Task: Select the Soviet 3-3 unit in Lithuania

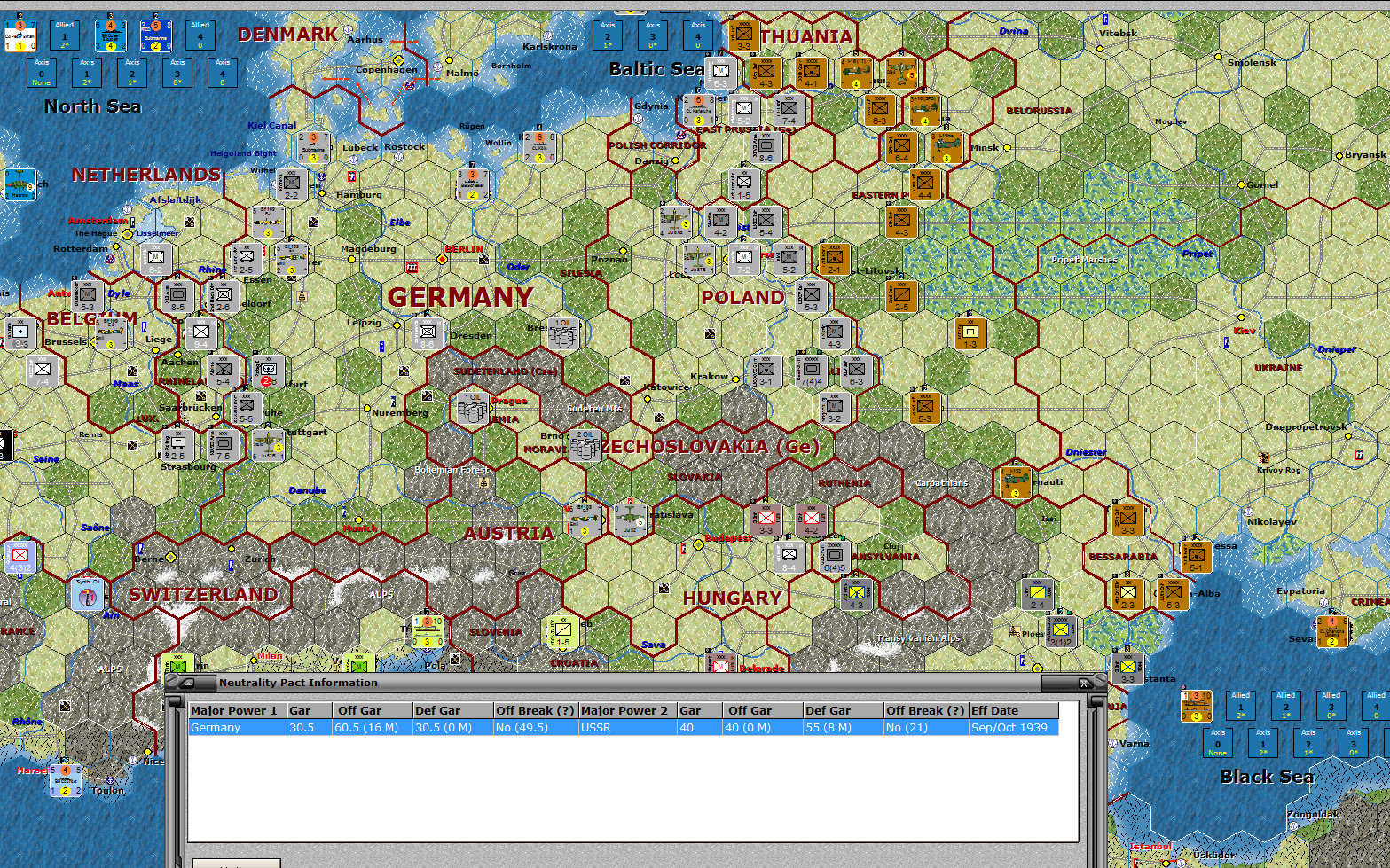Action: (743, 35)
